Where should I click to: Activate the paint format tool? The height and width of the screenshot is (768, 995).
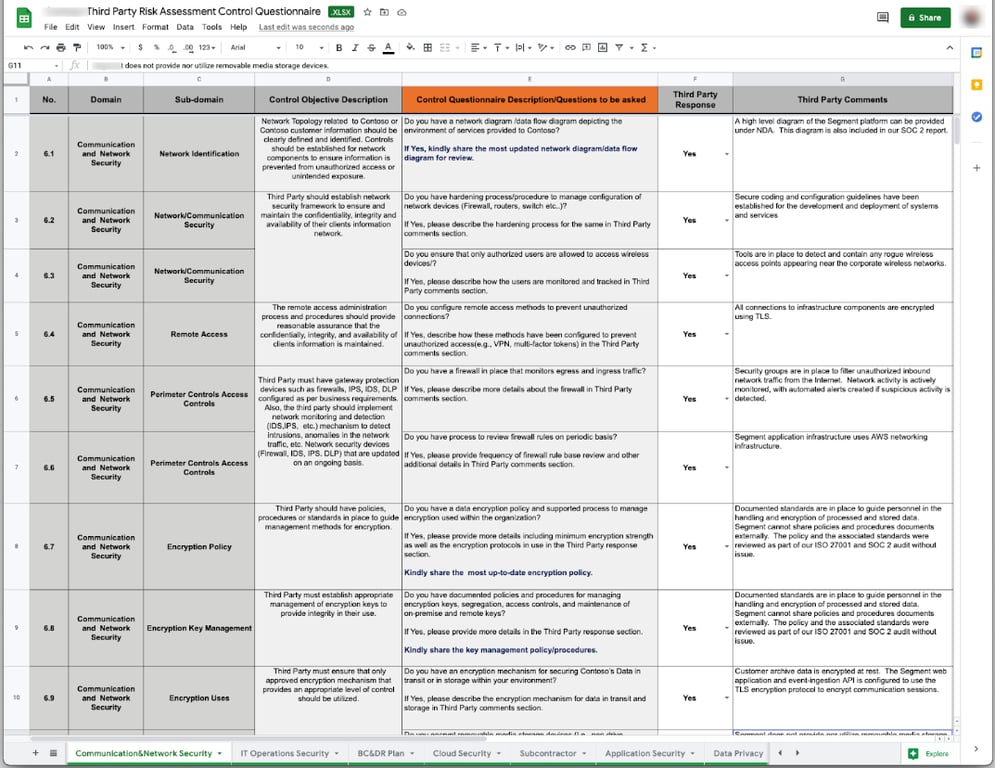[x=77, y=48]
